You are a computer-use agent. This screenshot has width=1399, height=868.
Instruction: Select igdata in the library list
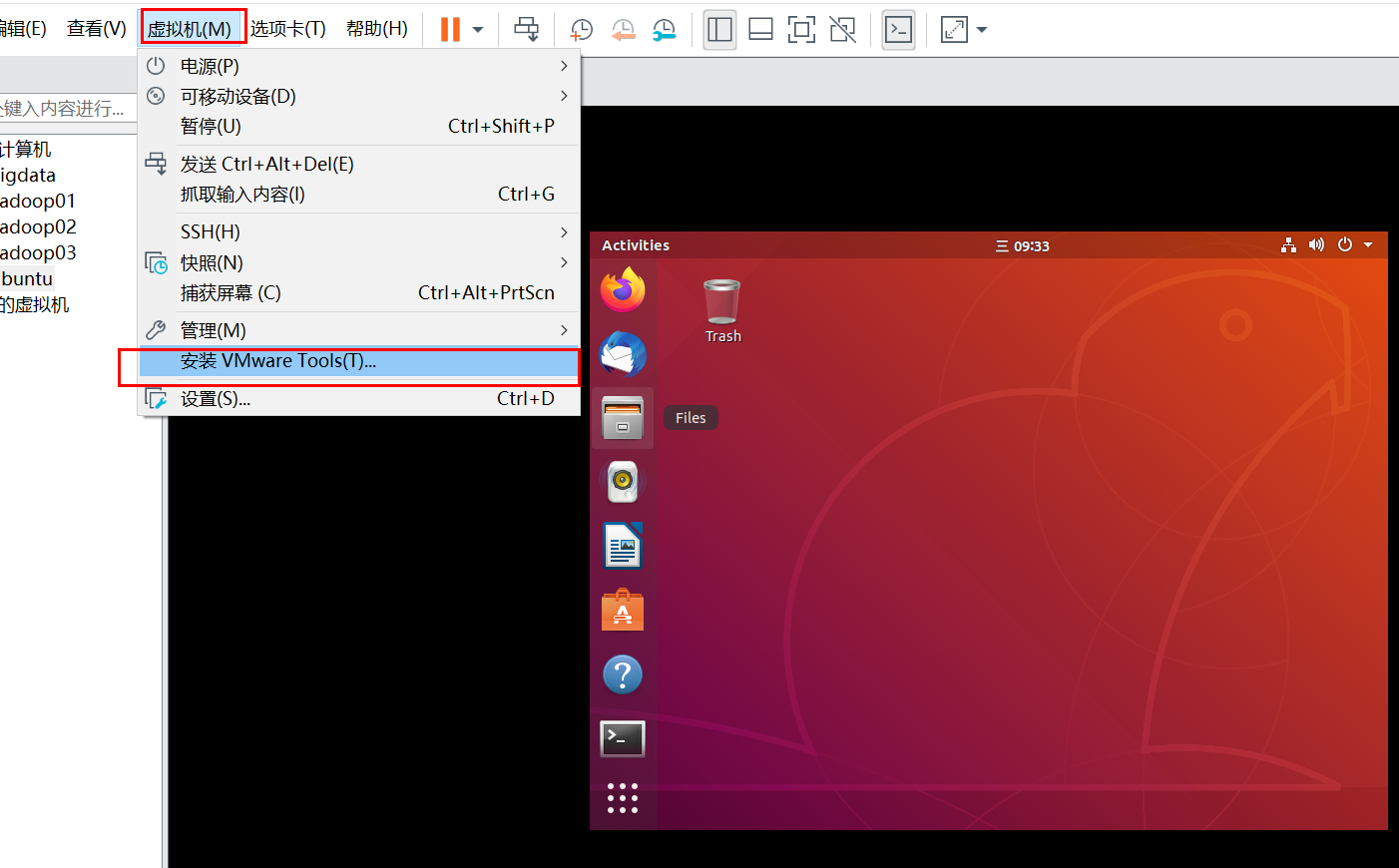[28, 176]
